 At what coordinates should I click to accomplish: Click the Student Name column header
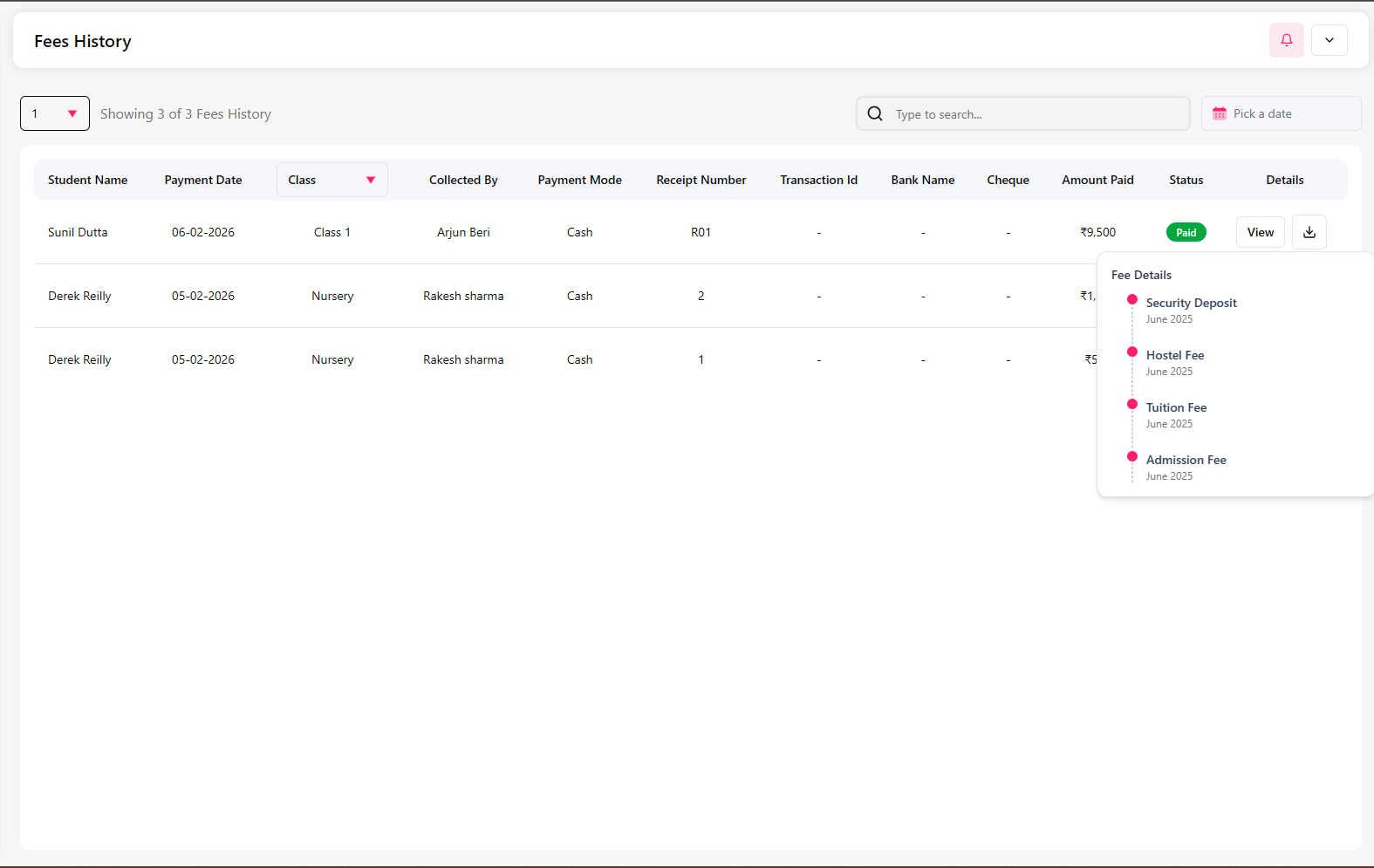[x=87, y=180]
